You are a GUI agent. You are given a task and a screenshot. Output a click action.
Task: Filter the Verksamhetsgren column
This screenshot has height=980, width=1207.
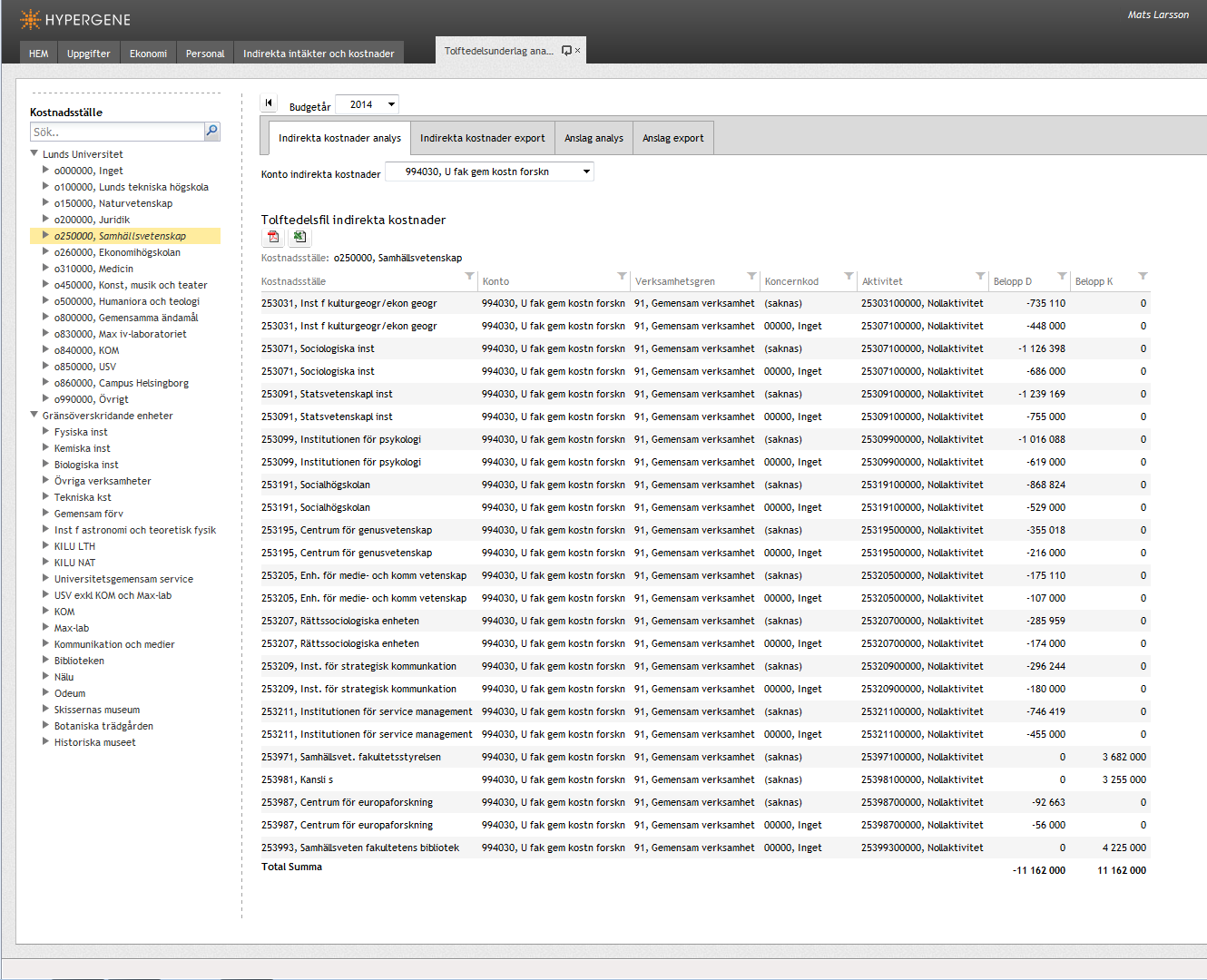coord(751,276)
